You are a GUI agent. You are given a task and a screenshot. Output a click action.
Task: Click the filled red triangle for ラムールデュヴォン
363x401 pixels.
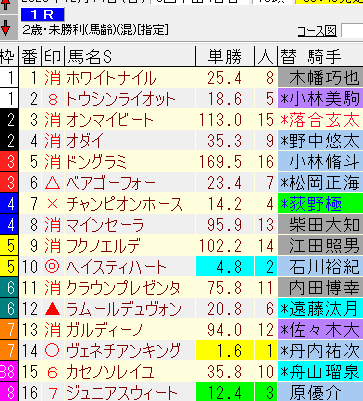[x=53, y=309]
